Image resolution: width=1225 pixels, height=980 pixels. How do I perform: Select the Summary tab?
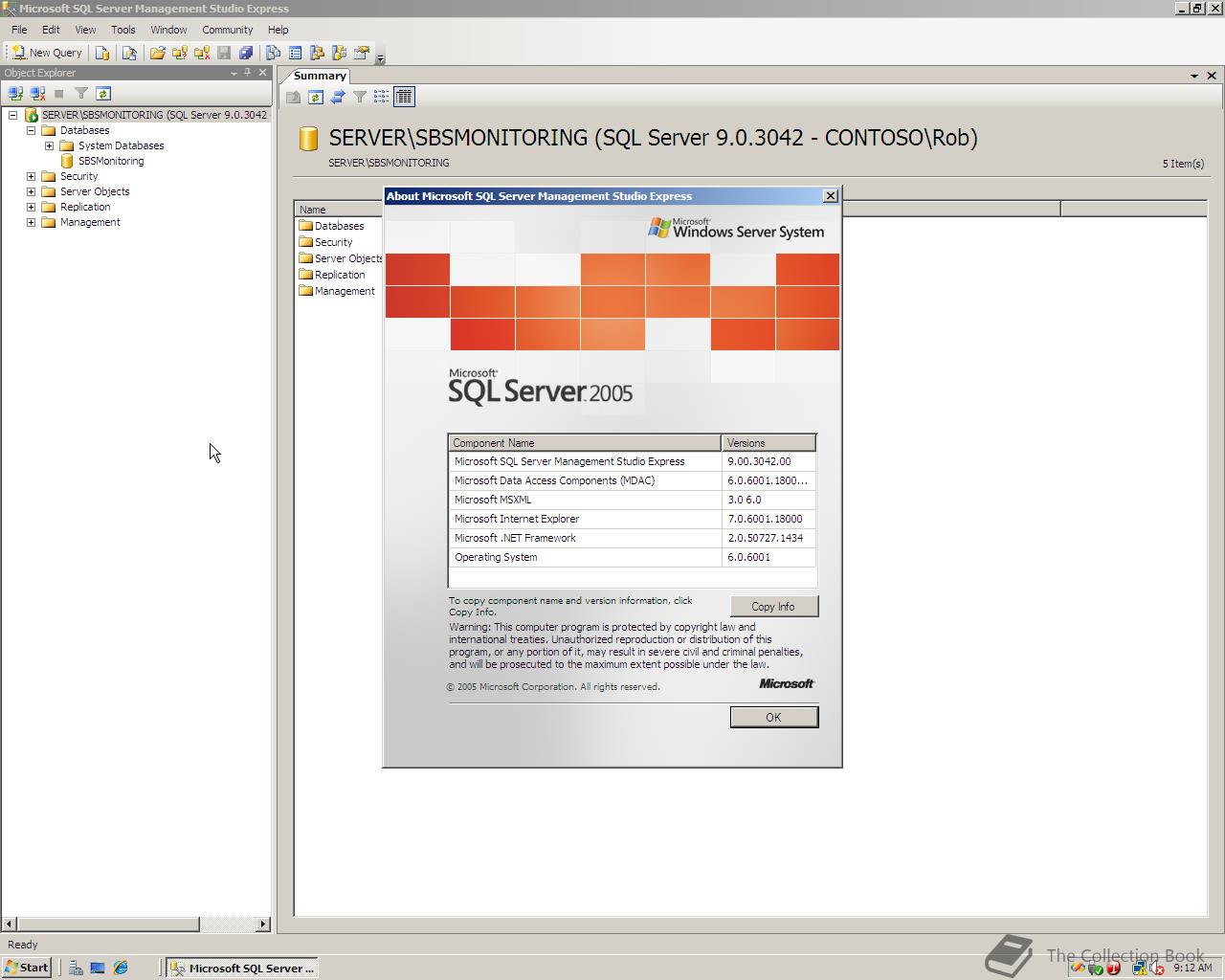click(x=319, y=76)
